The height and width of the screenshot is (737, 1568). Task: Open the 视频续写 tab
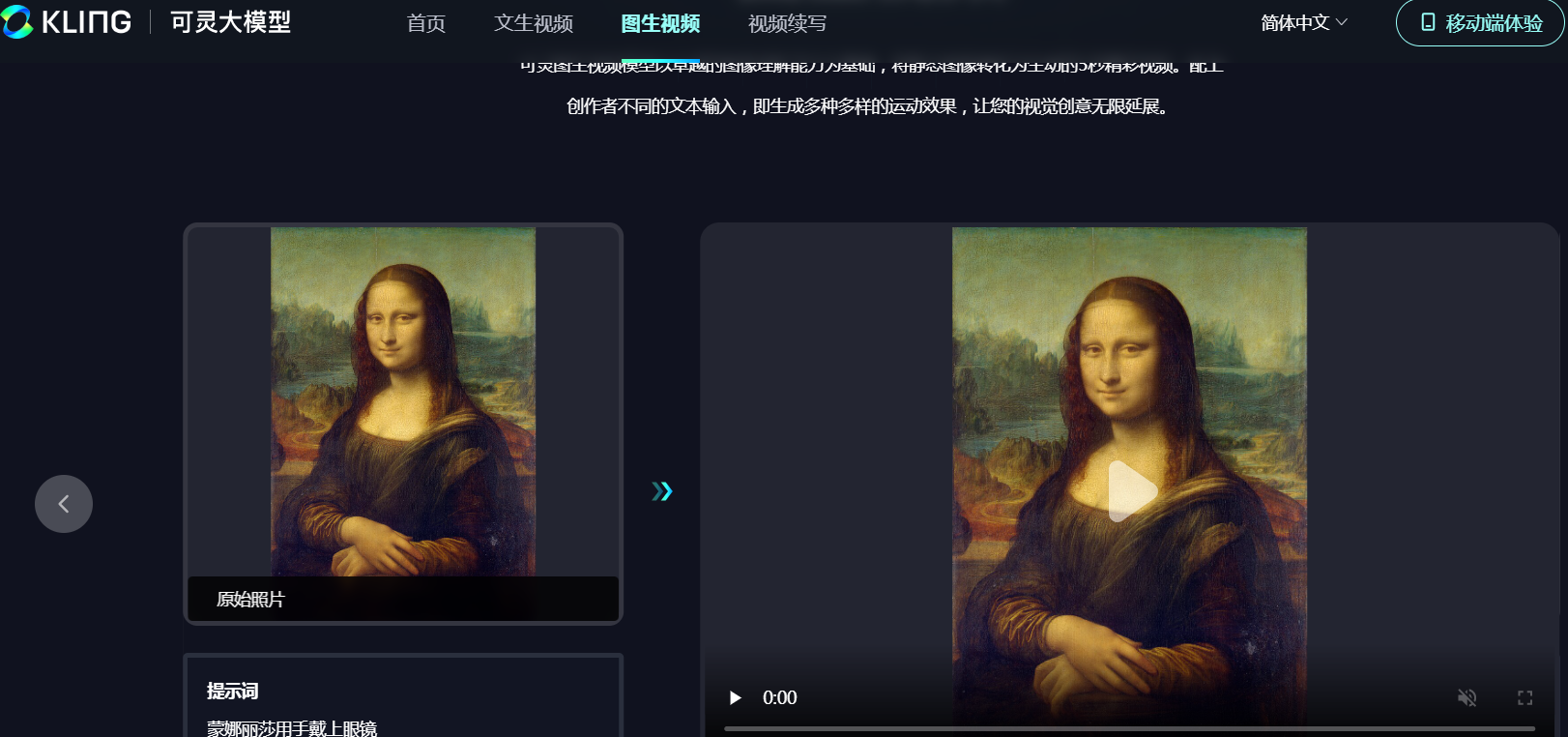coord(787,23)
